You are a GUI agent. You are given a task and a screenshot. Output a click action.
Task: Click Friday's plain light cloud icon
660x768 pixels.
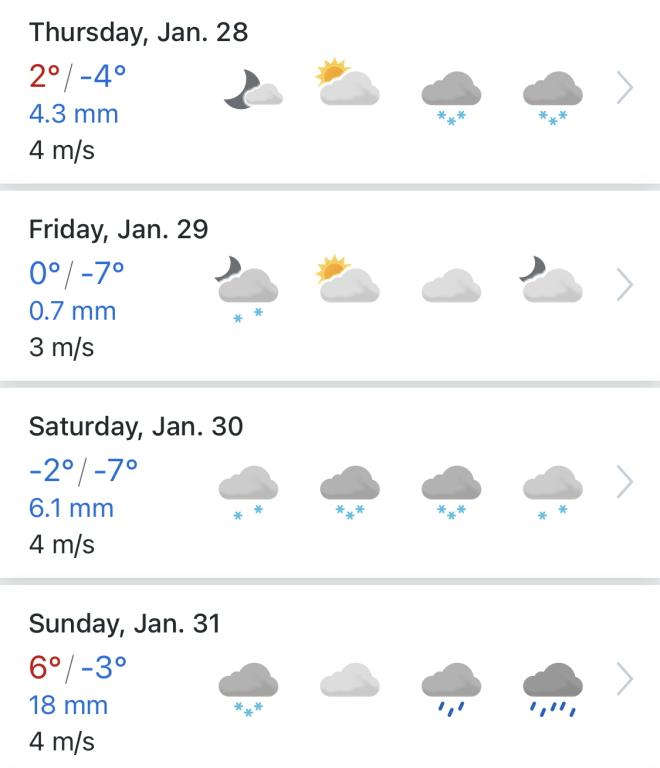pyautogui.click(x=450, y=285)
